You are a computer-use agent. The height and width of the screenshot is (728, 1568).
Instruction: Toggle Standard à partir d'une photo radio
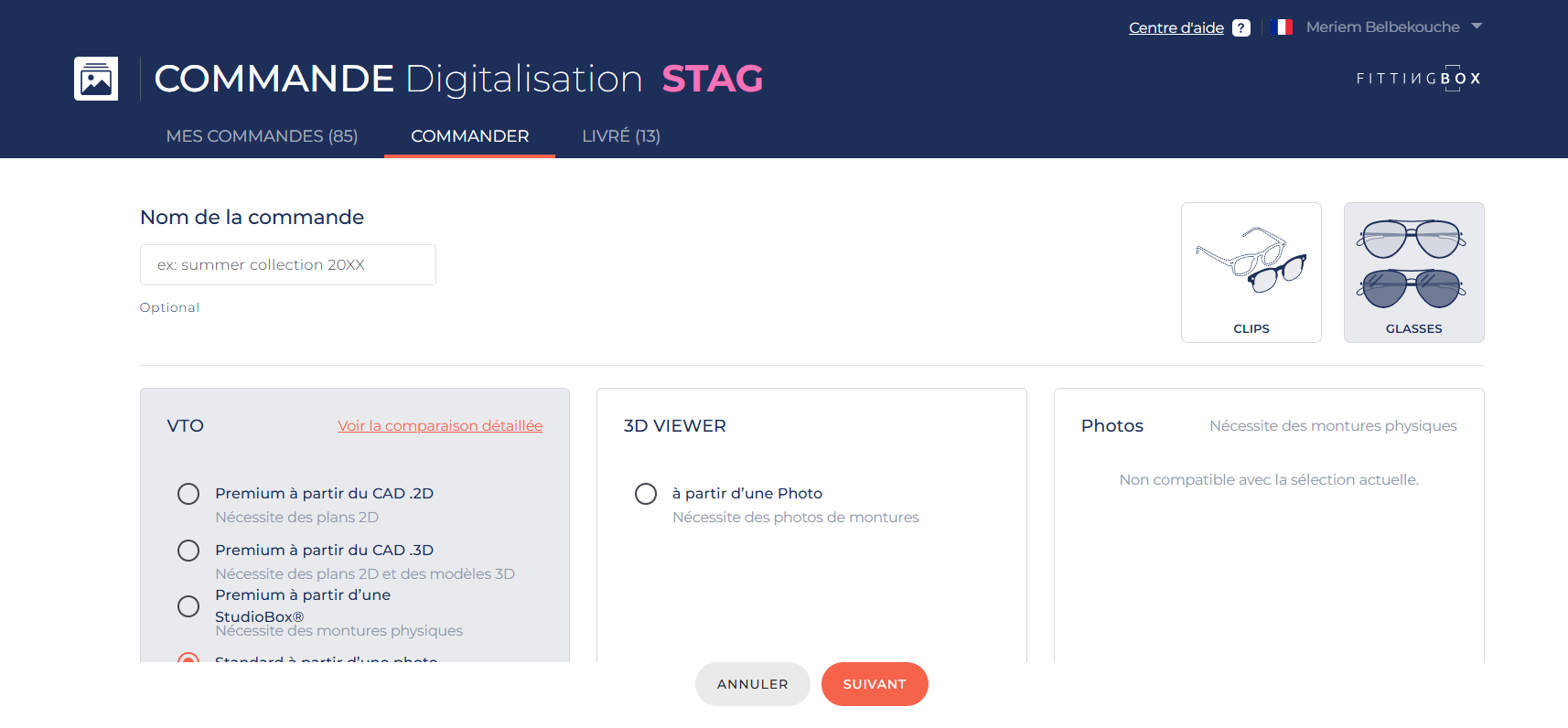click(188, 657)
